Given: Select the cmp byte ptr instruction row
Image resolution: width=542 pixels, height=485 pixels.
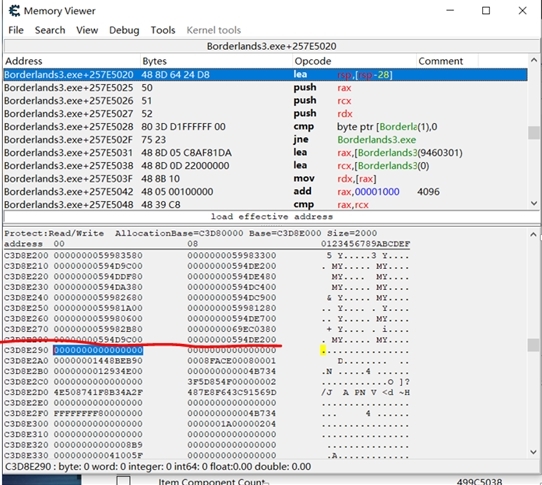Looking at the screenshot, I should click(x=265, y=127).
